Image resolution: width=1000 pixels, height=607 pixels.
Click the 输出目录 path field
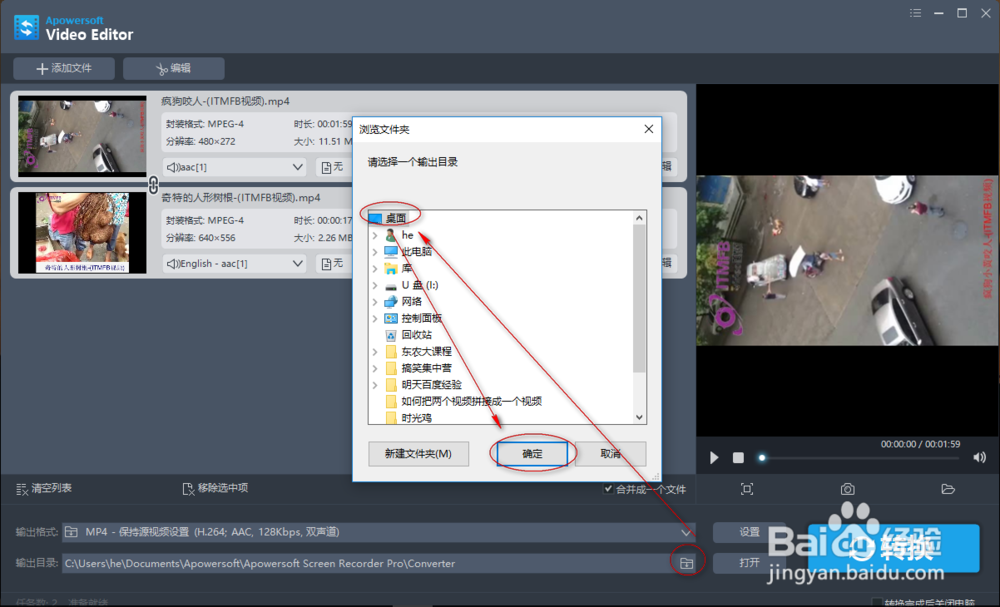[365, 563]
